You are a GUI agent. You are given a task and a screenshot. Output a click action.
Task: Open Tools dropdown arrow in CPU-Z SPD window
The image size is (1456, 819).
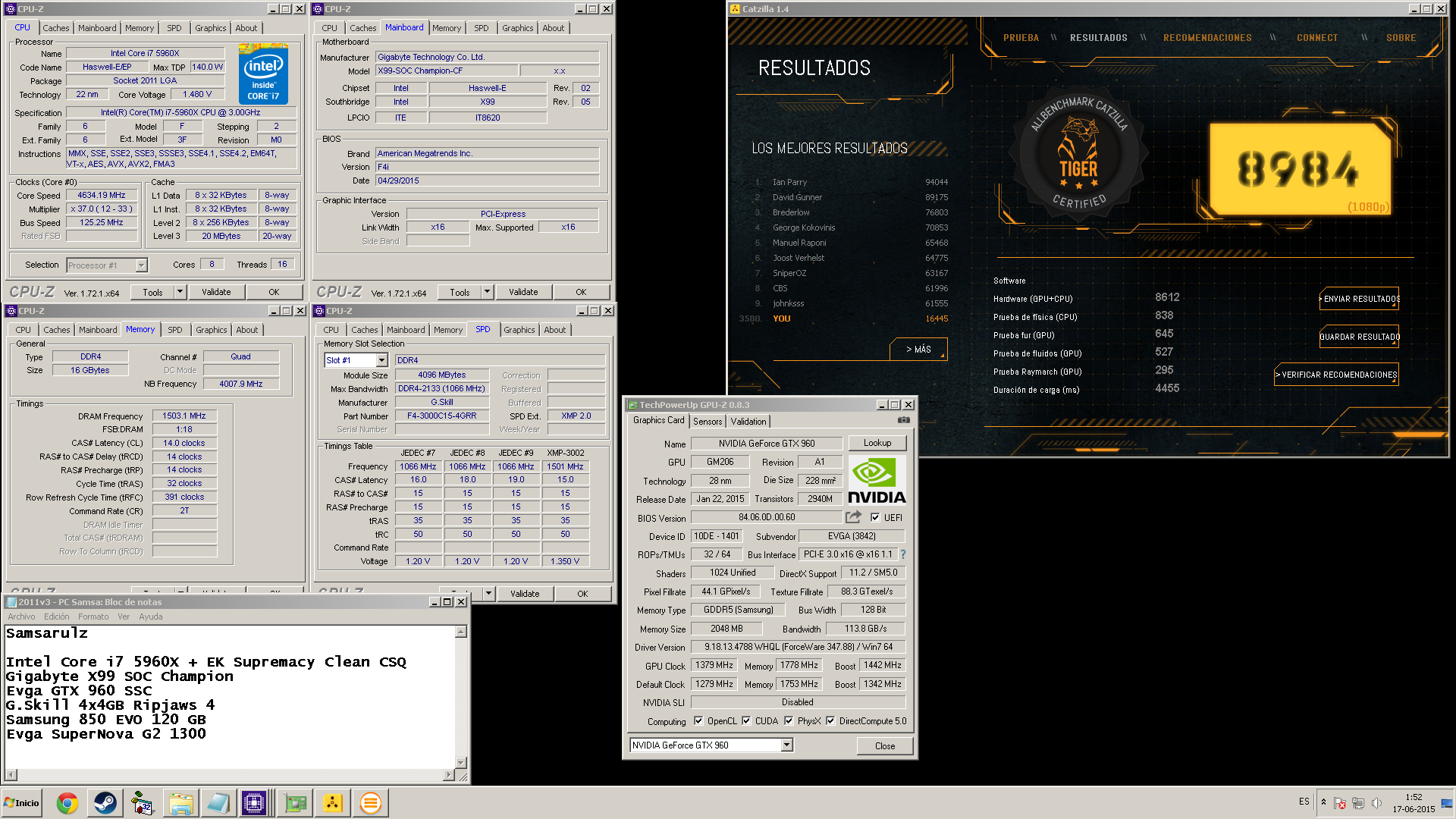488,594
